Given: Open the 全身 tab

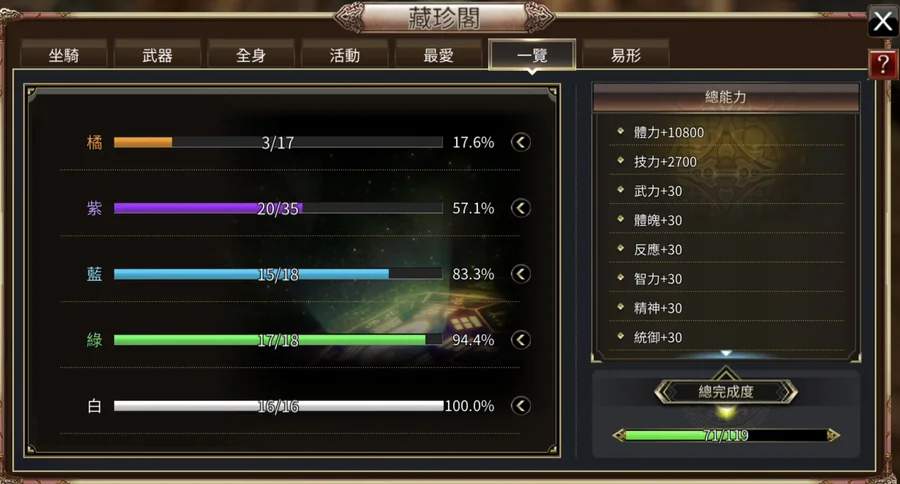Looking at the screenshot, I should pyautogui.click(x=251, y=55).
